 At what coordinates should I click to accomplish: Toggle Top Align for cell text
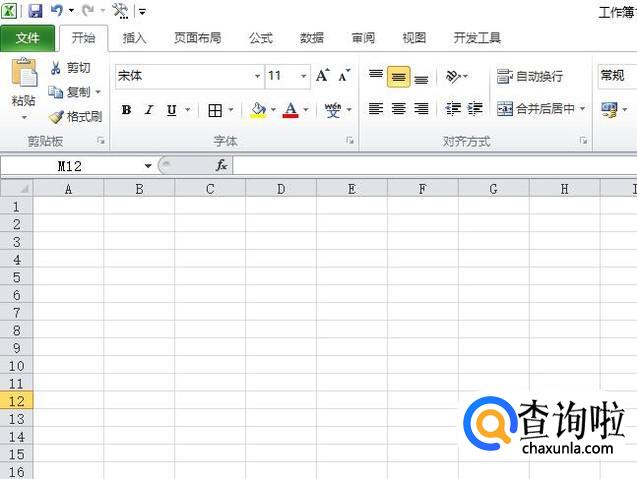376,76
